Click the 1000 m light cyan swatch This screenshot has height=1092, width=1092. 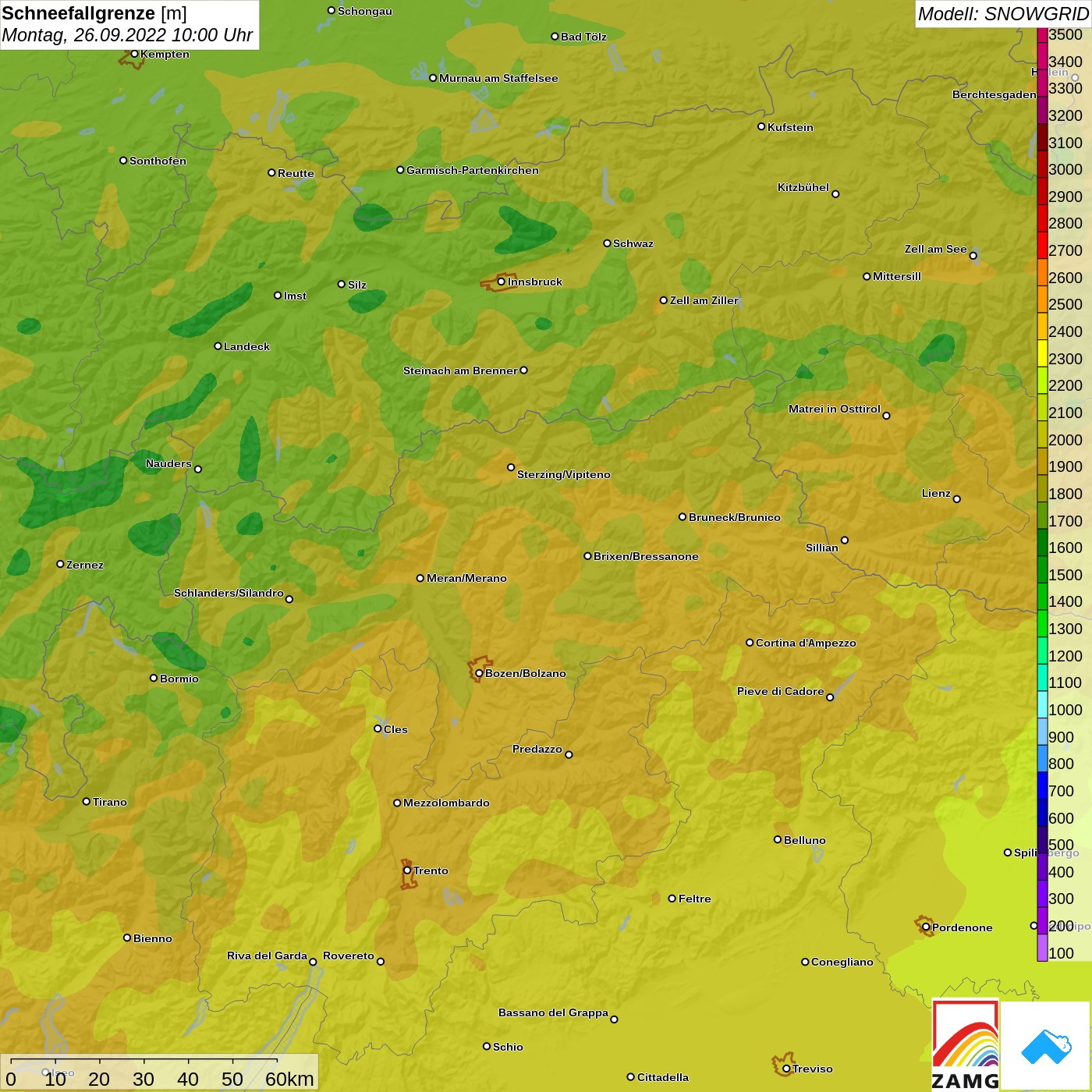pyautogui.click(x=1042, y=704)
